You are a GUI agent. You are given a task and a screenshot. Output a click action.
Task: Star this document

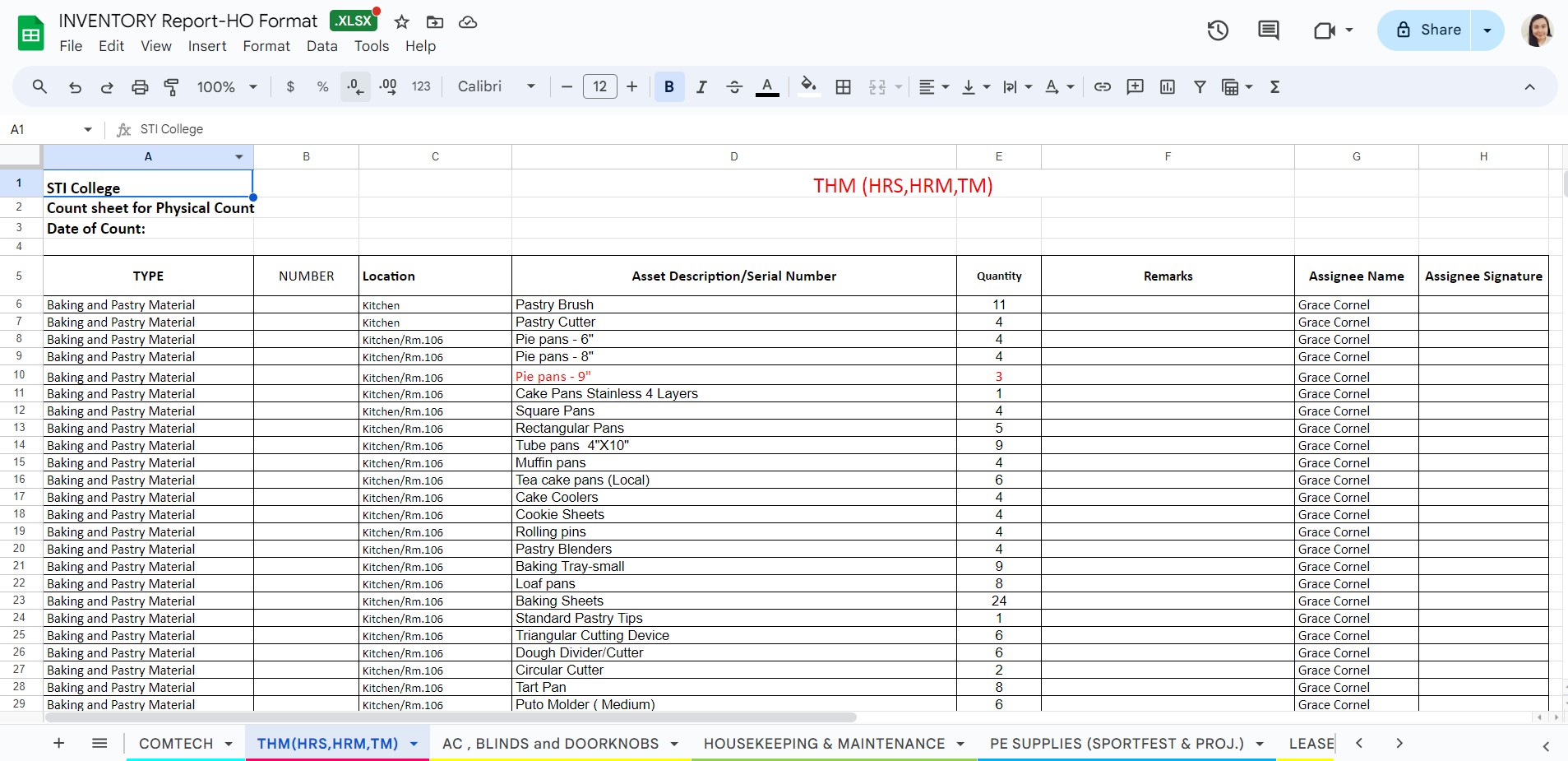(401, 22)
